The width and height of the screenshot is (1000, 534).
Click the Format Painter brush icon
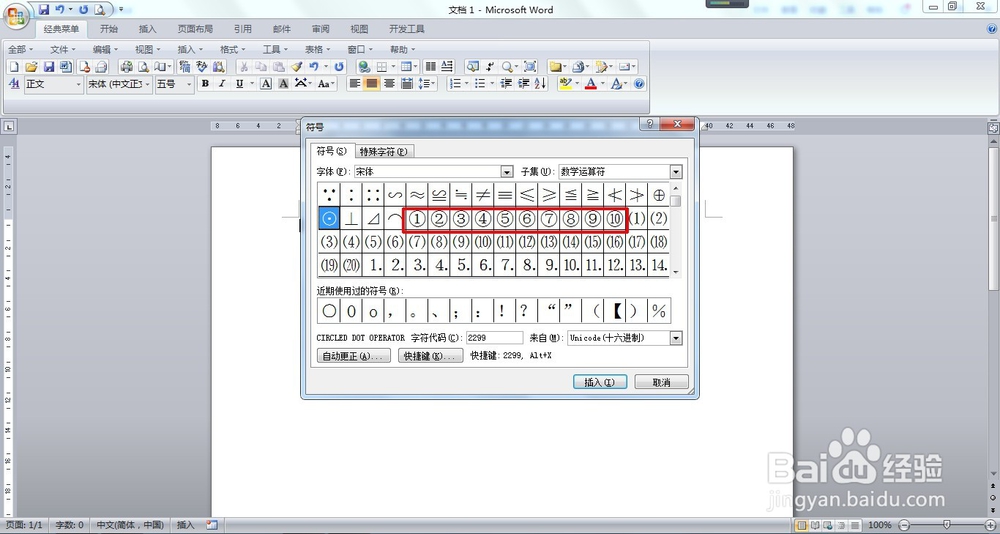[297, 66]
